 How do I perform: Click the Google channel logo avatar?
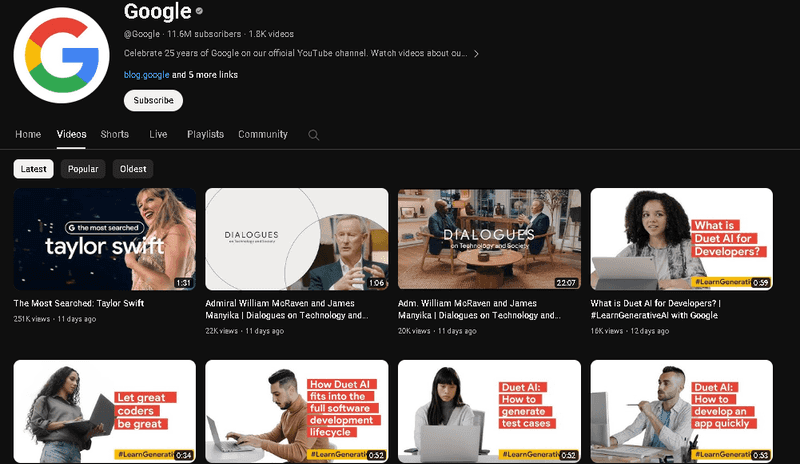[61, 54]
